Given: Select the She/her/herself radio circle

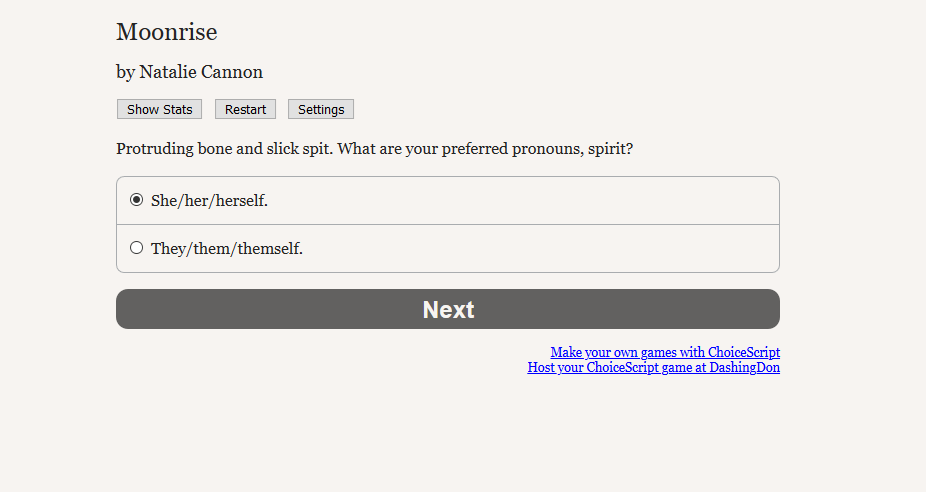Looking at the screenshot, I should click(137, 200).
